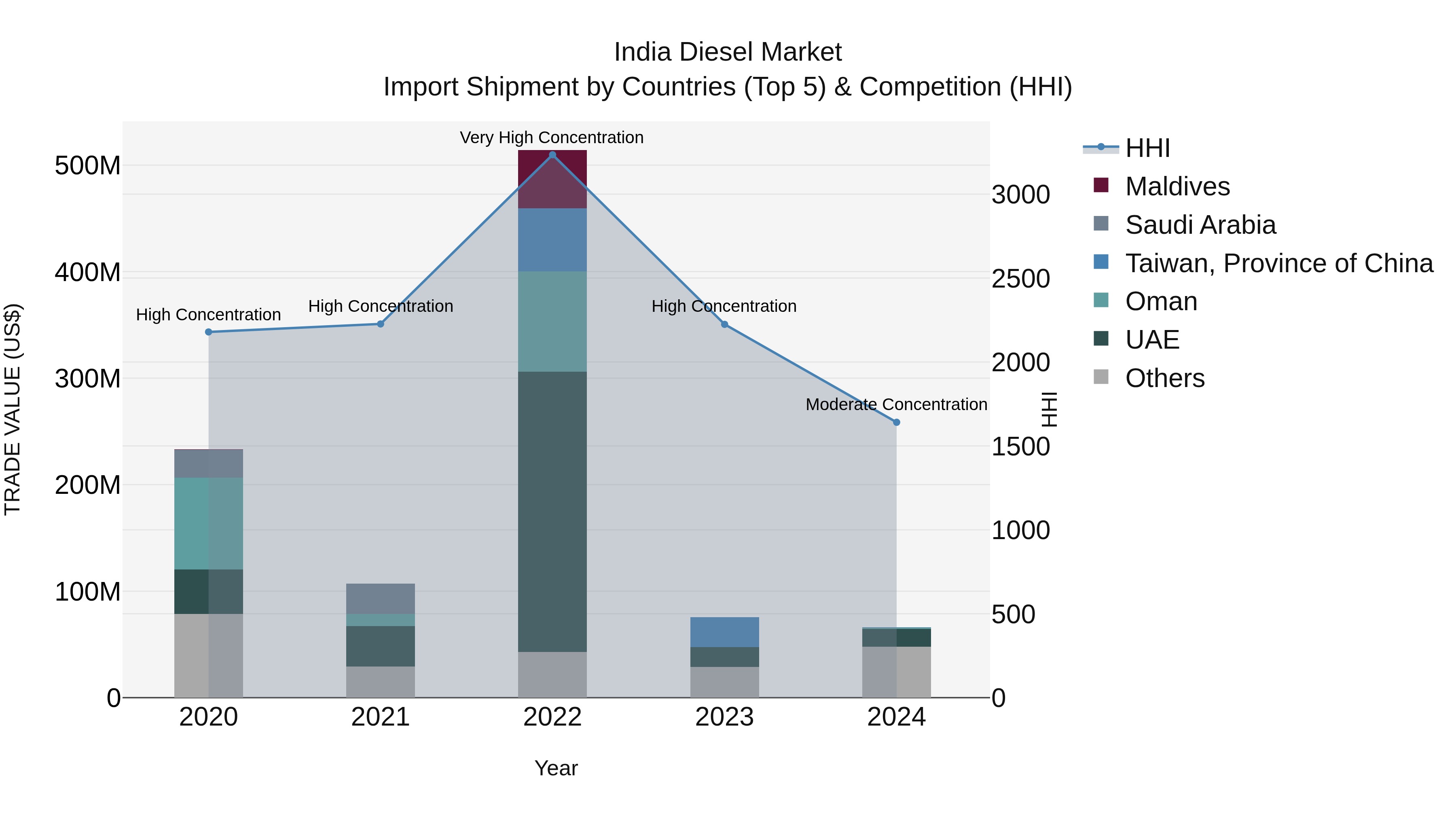Click the Maldives maroon color swatch

coord(1101,185)
